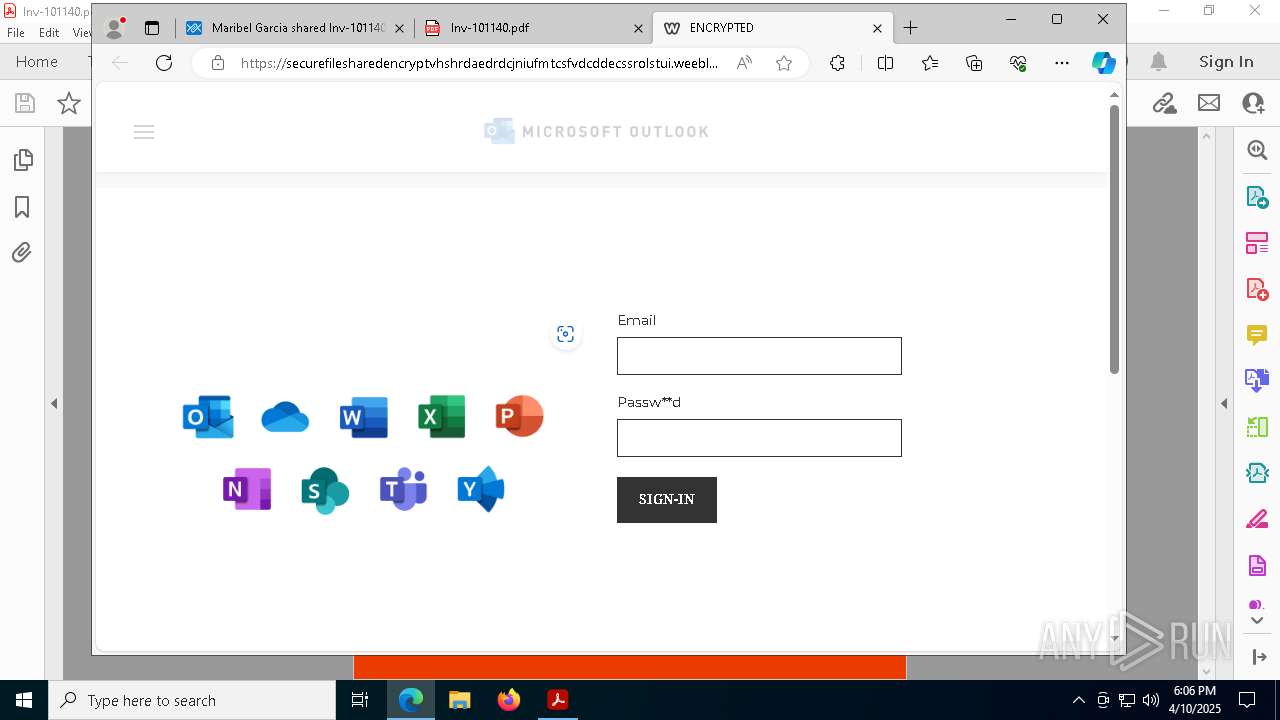Viewport: 1280px width, 720px height.
Task: Click the SharePoint app icon
Action: pyautogui.click(x=325, y=490)
